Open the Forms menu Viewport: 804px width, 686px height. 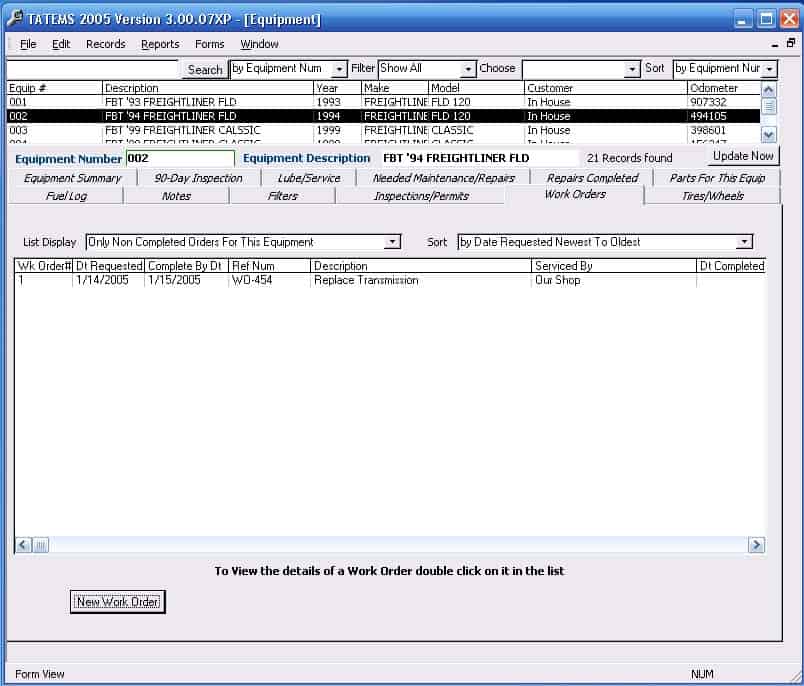tap(210, 44)
